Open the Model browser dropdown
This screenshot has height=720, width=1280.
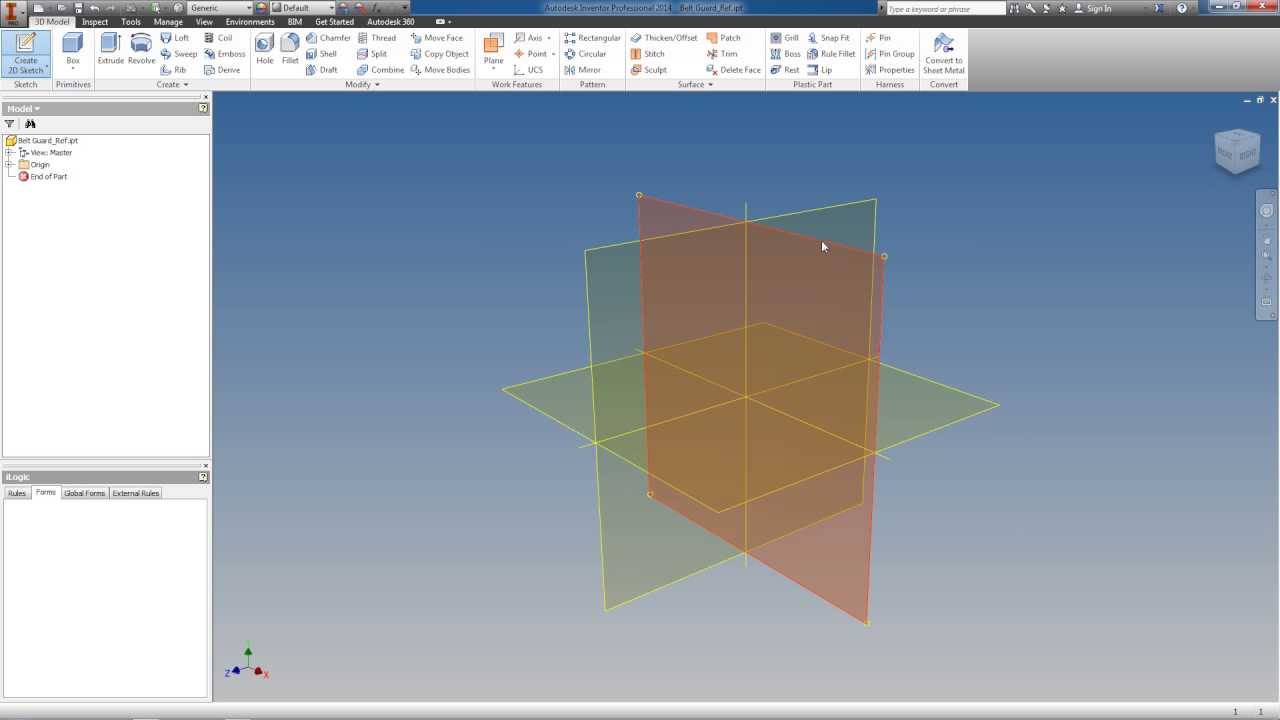pyautogui.click(x=23, y=109)
